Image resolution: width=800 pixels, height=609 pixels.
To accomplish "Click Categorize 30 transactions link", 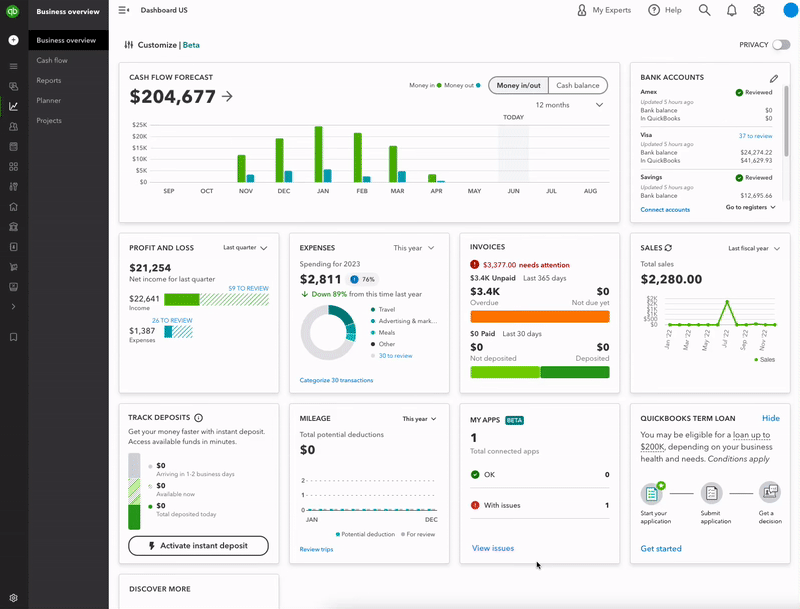I will 336,380.
